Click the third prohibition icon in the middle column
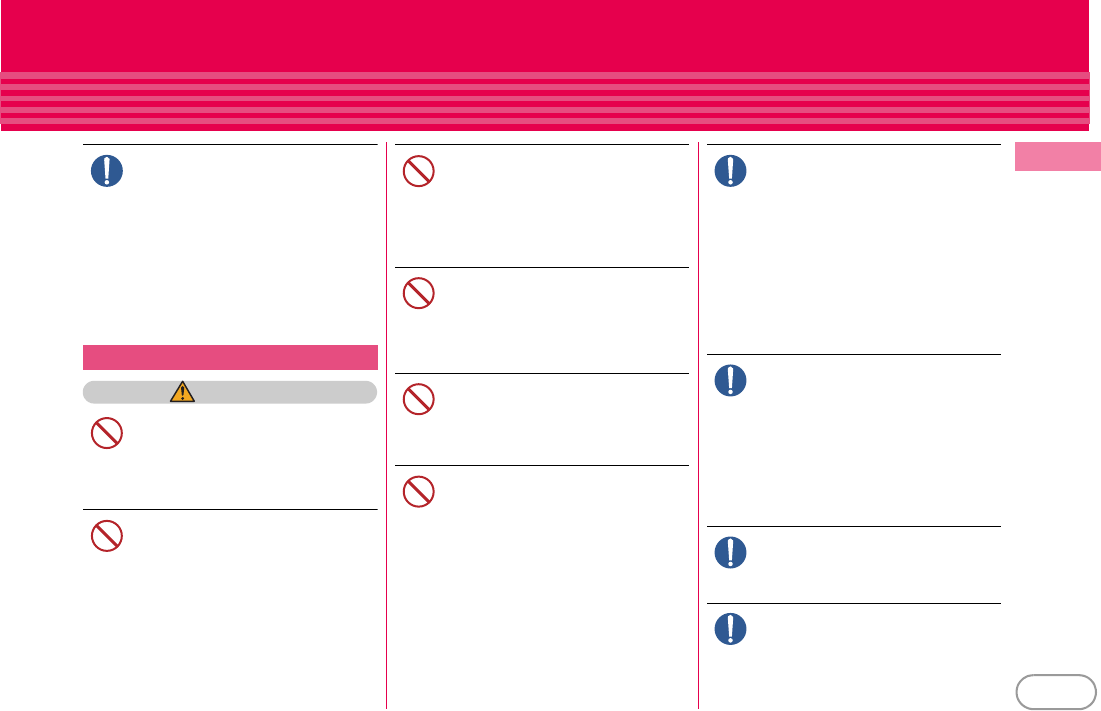The image size is (1101, 711). coord(418,400)
